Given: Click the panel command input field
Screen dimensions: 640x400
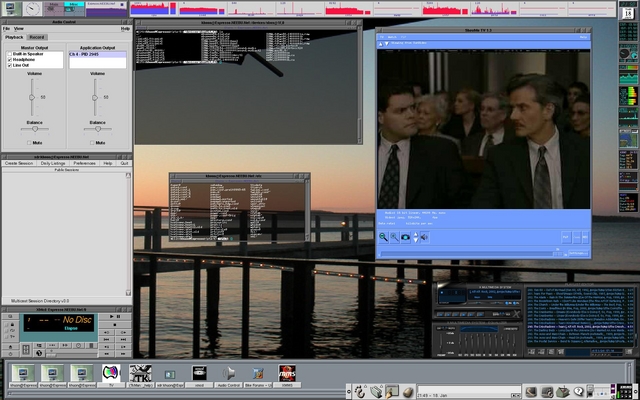Looking at the screenshot, I should pos(469,389).
